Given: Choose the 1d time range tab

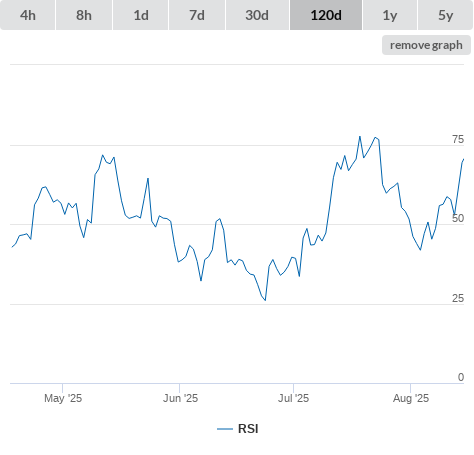Looking at the screenshot, I should 141,15.
